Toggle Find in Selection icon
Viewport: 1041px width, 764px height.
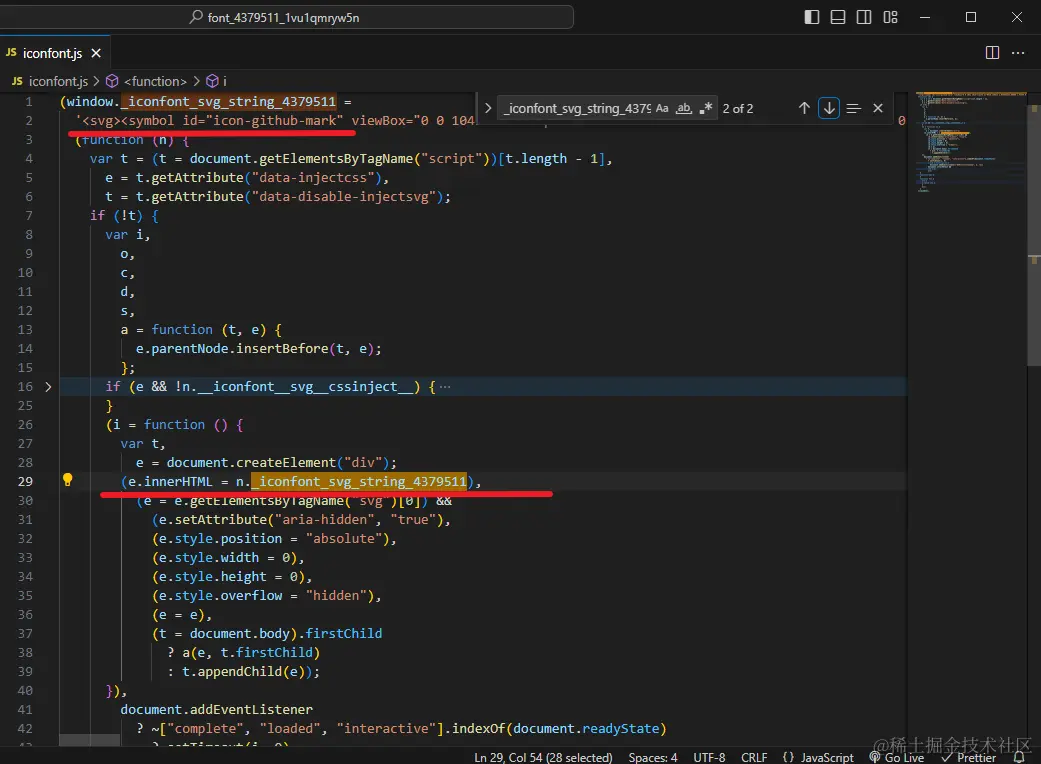tap(854, 108)
